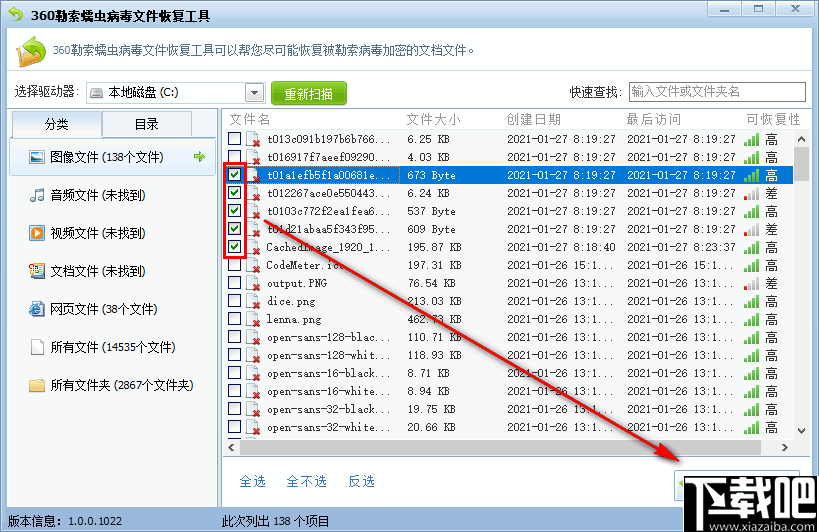The width and height of the screenshot is (819, 532).
Task: Click the web files browser icon
Action: (x=37, y=309)
